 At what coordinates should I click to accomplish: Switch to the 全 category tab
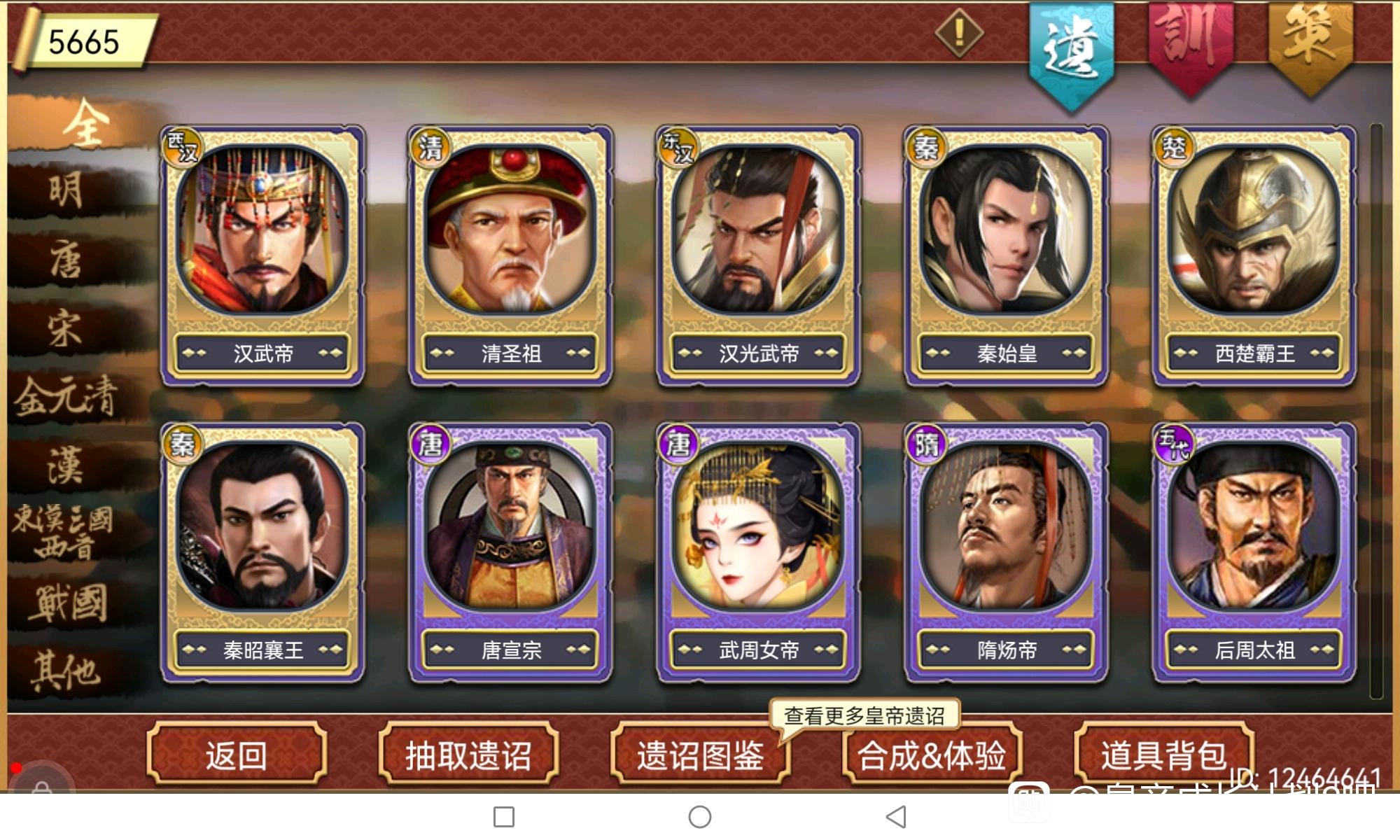[x=85, y=124]
